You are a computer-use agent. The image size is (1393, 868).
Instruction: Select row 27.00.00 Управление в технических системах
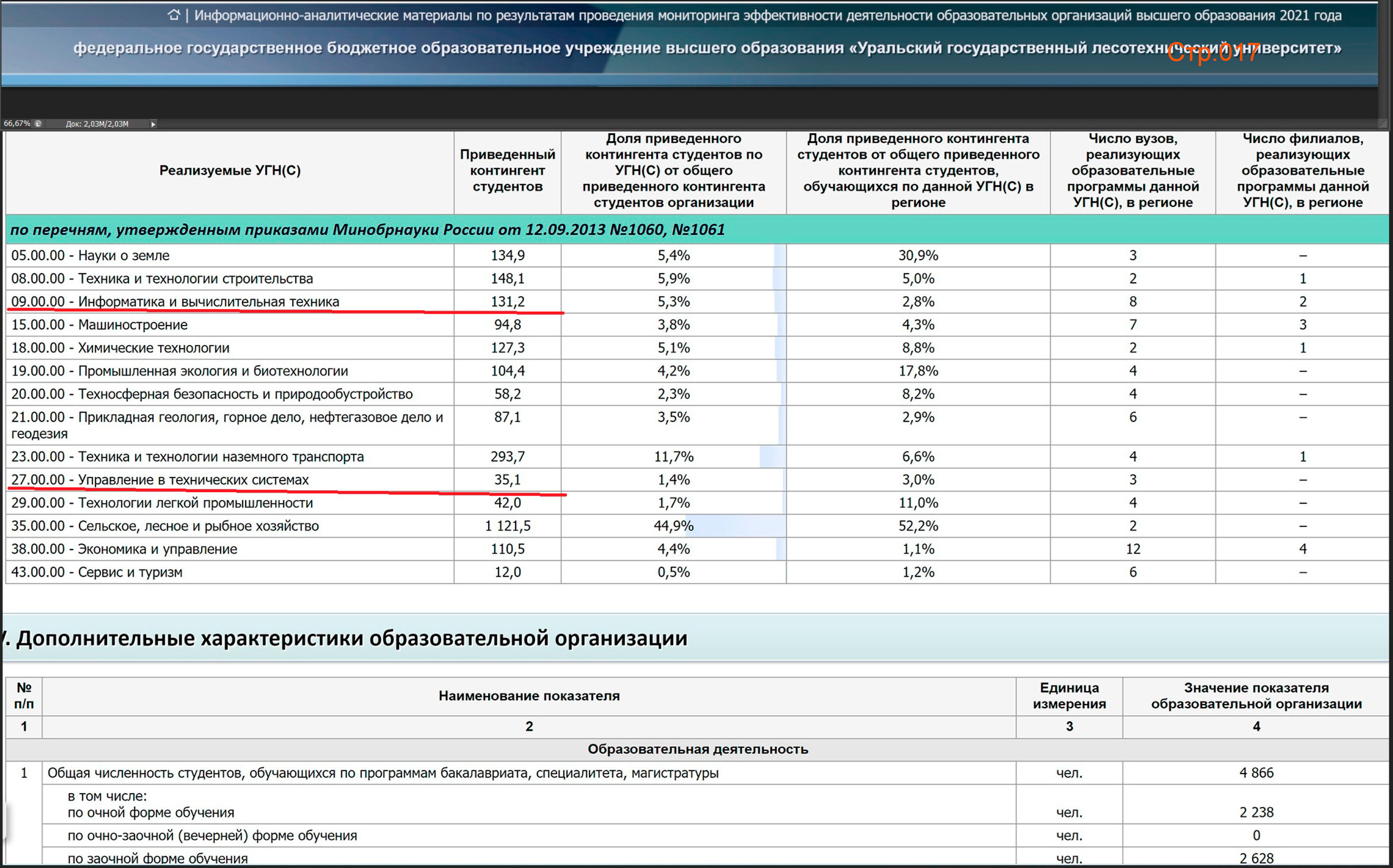click(160, 479)
